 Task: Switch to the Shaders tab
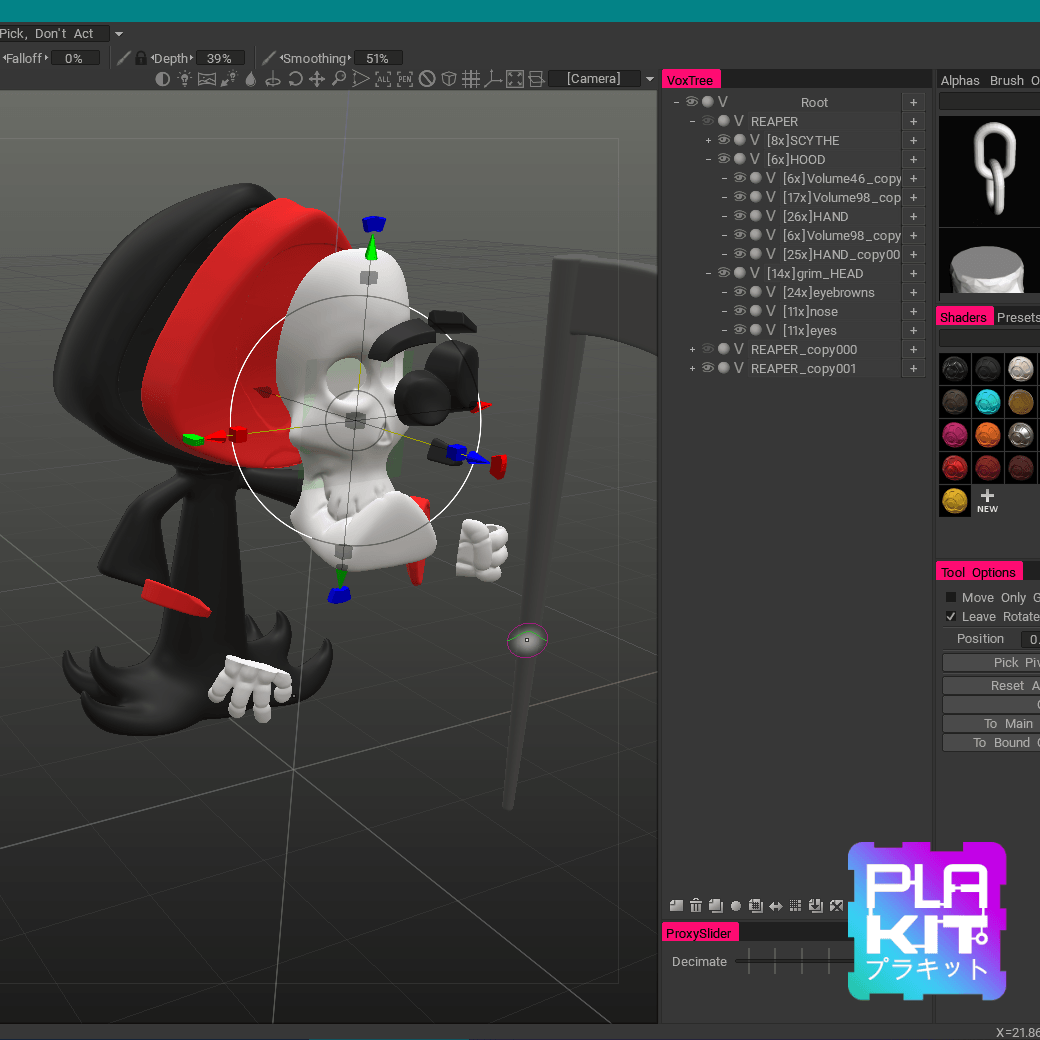point(963,317)
